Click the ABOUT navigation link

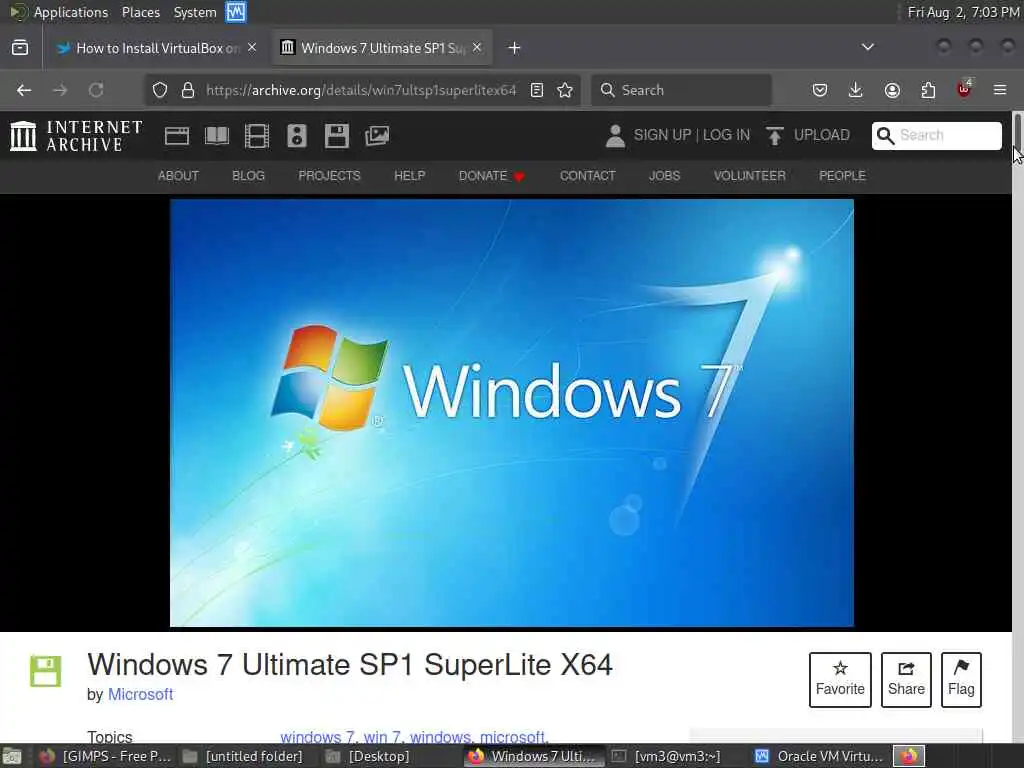178,176
